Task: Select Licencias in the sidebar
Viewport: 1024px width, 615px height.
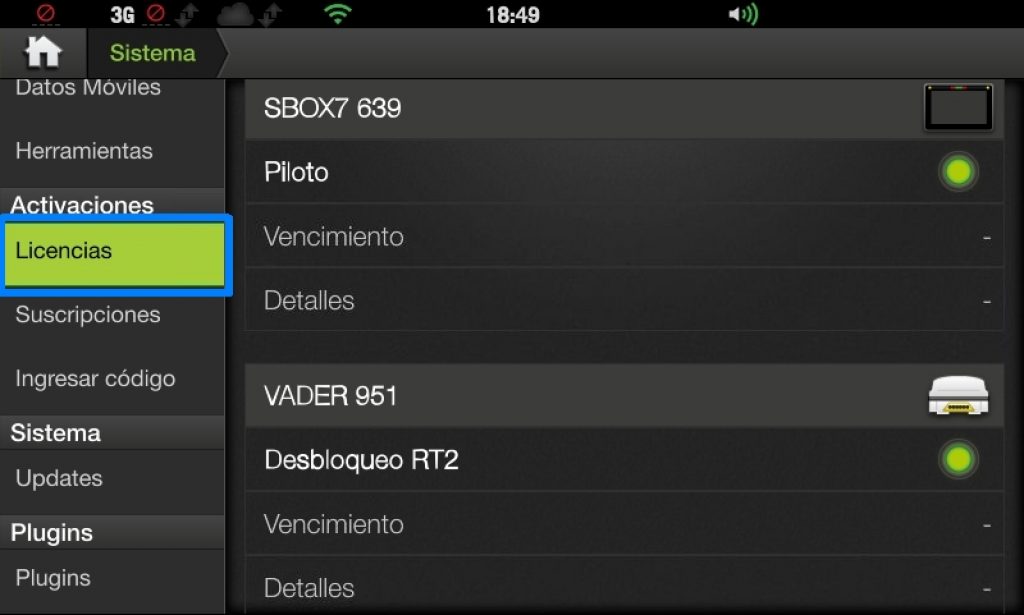Action: point(115,254)
